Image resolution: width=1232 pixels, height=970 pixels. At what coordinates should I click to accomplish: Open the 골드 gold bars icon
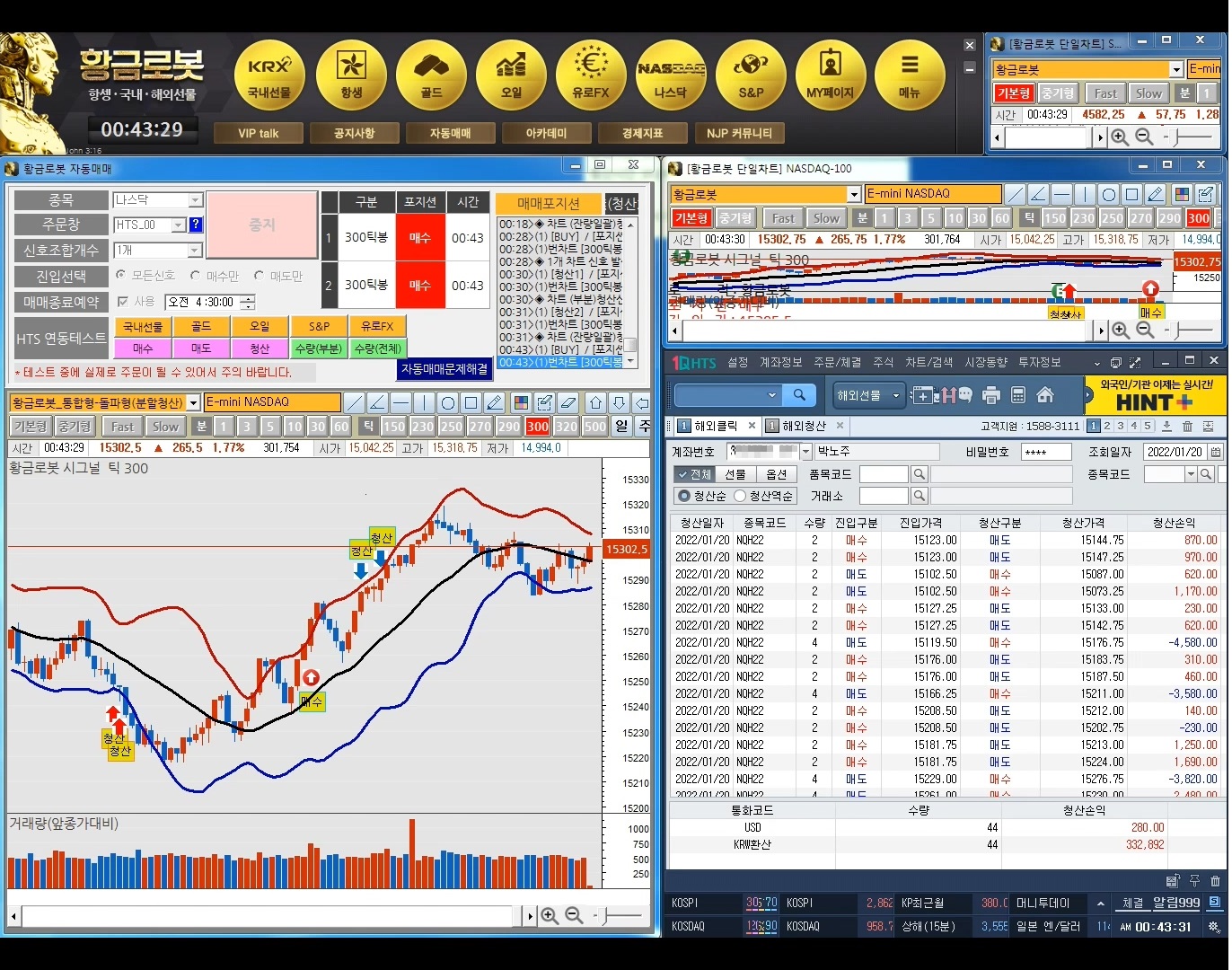[x=431, y=75]
